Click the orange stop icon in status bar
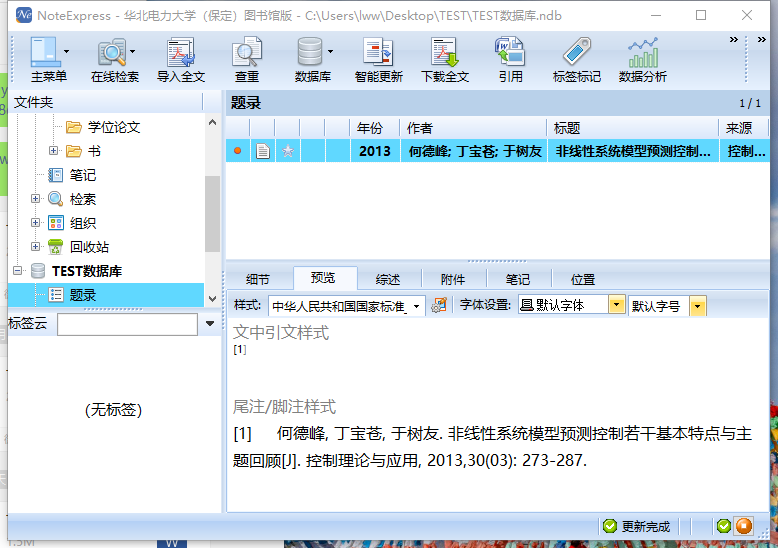 click(744, 526)
